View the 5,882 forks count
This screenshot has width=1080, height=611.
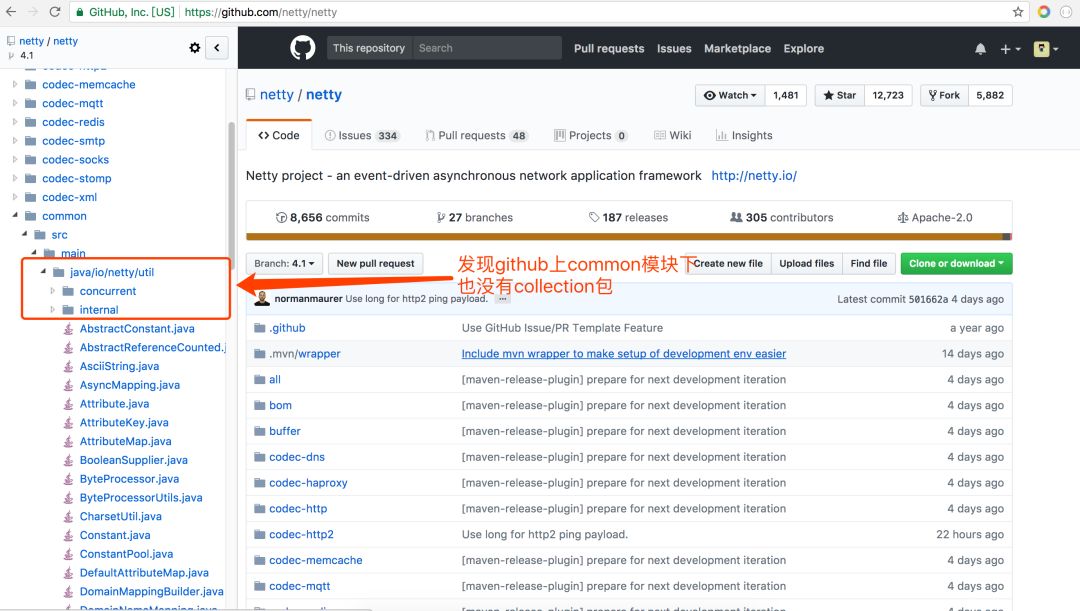[x=990, y=95]
